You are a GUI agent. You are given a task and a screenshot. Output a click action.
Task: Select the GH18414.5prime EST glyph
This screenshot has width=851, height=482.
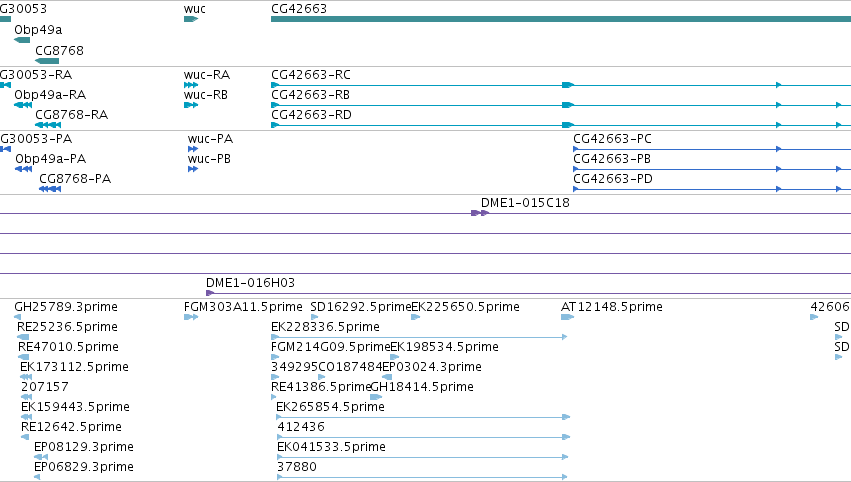pyautogui.click(x=376, y=397)
